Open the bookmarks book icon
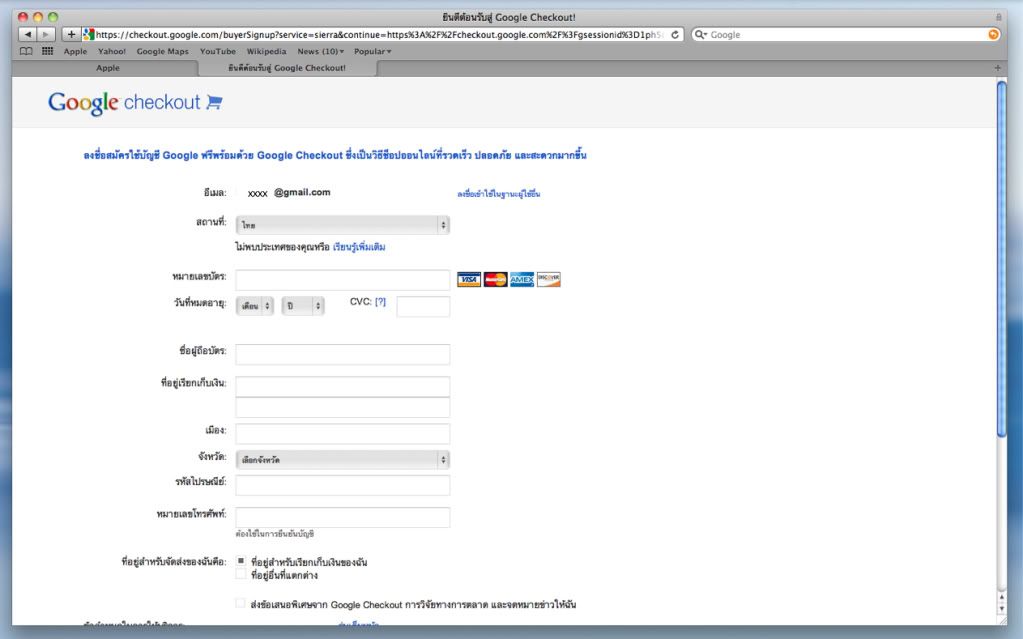The height and width of the screenshot is (639, 1023). 26,51
